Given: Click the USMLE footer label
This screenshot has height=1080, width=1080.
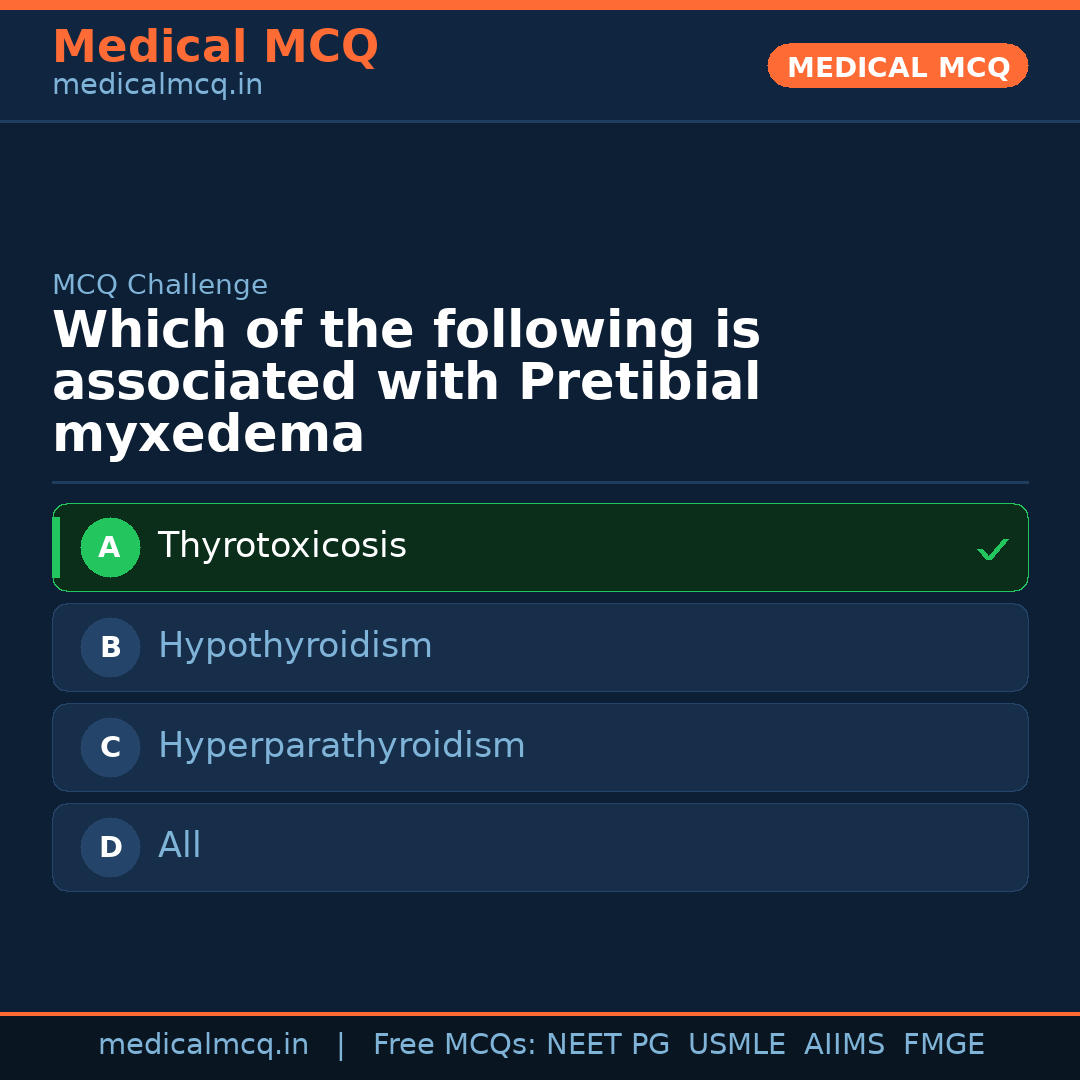Looking at the screenshot, I should pos(737,1043).
